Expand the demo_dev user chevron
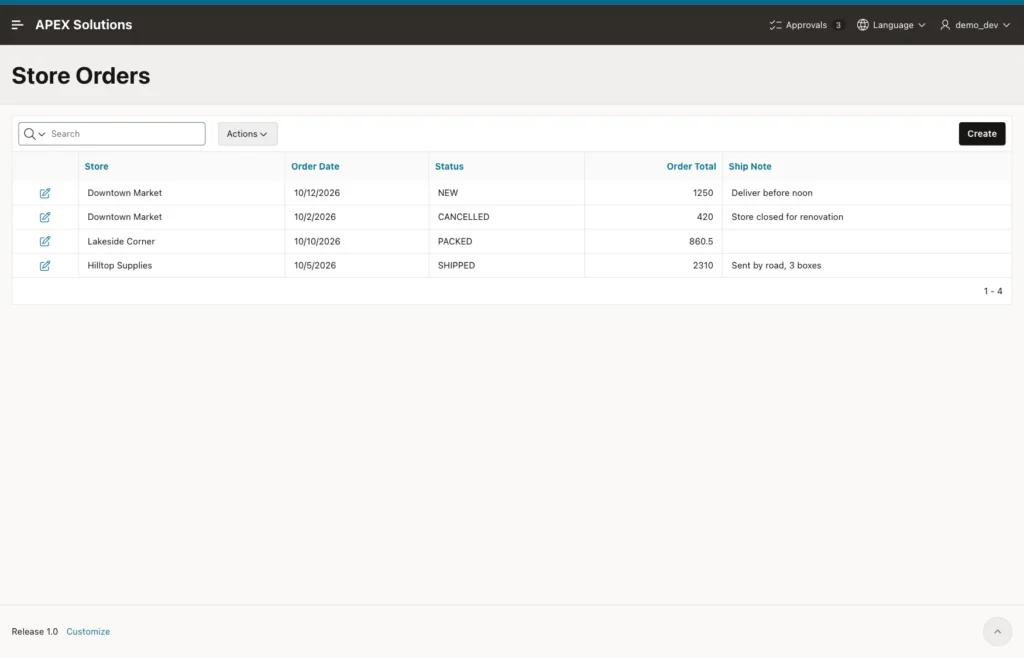The image size is (1024, 658). point(1006,25)
